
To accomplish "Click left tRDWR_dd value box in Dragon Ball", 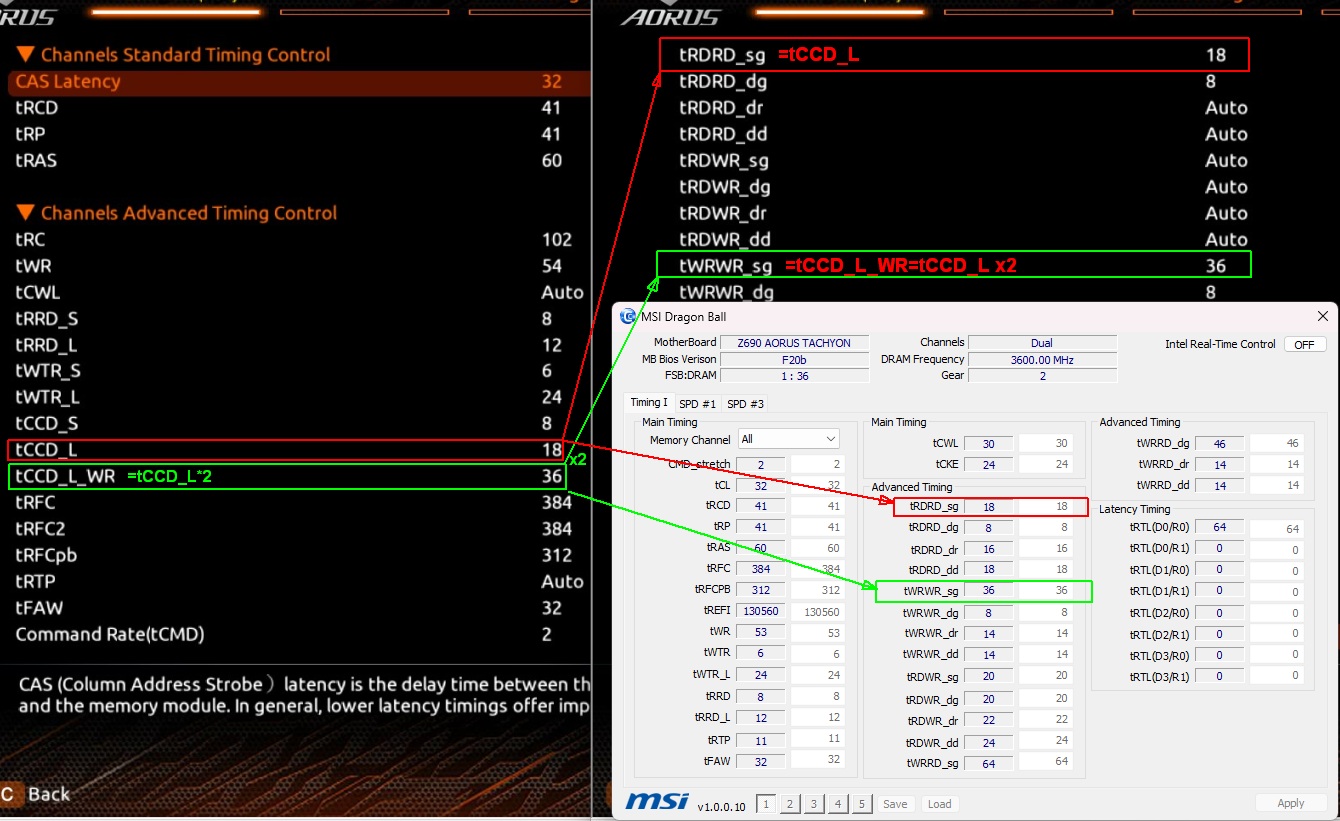I will click(x=989, y=741).
